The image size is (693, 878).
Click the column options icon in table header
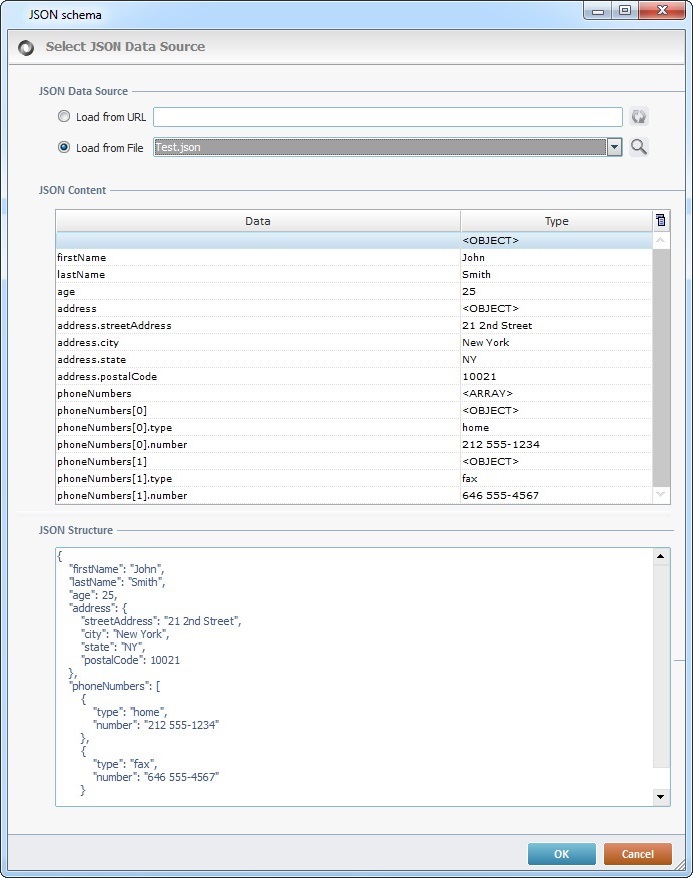(660, 221)
